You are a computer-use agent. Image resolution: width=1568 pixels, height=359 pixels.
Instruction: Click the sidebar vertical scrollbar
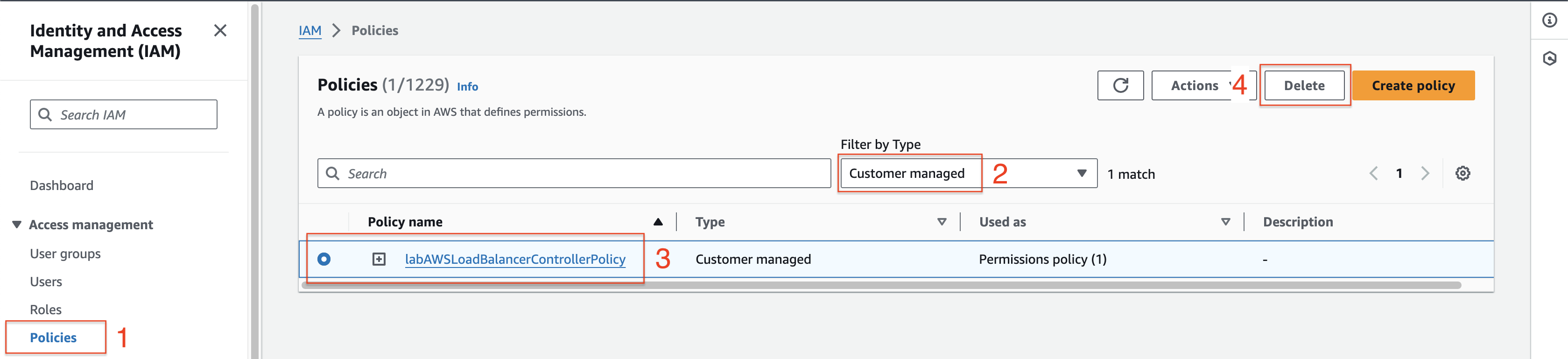point(255,181)
